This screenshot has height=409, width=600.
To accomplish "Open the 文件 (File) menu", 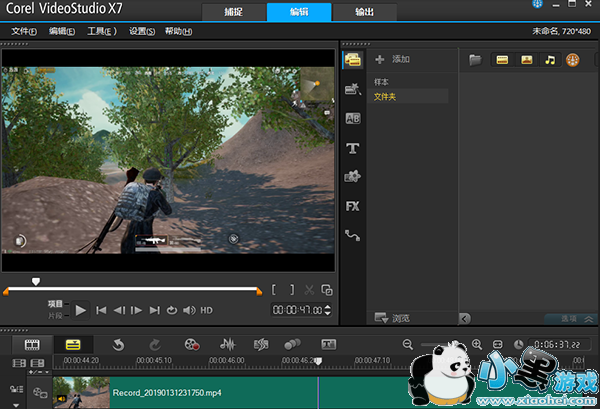I will click(25, 31).
